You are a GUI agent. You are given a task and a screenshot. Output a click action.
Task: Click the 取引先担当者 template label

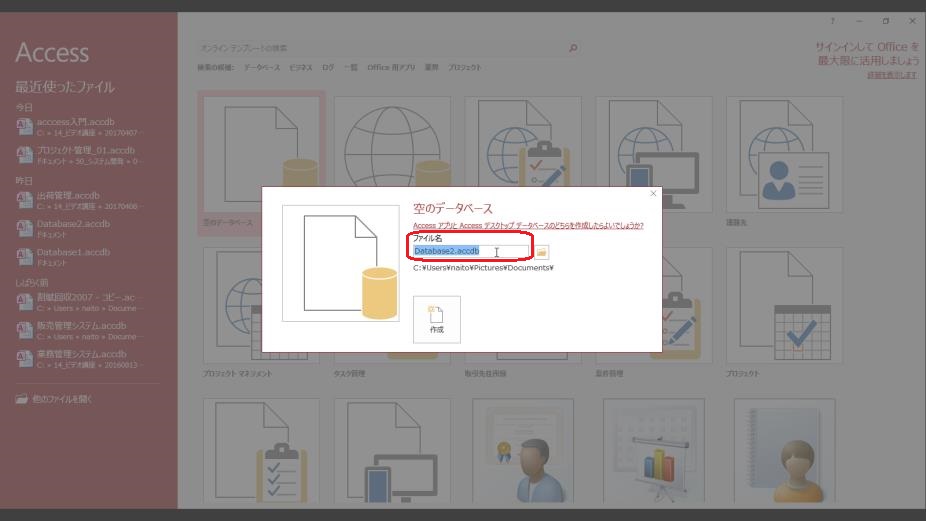(x=485, y=374)
